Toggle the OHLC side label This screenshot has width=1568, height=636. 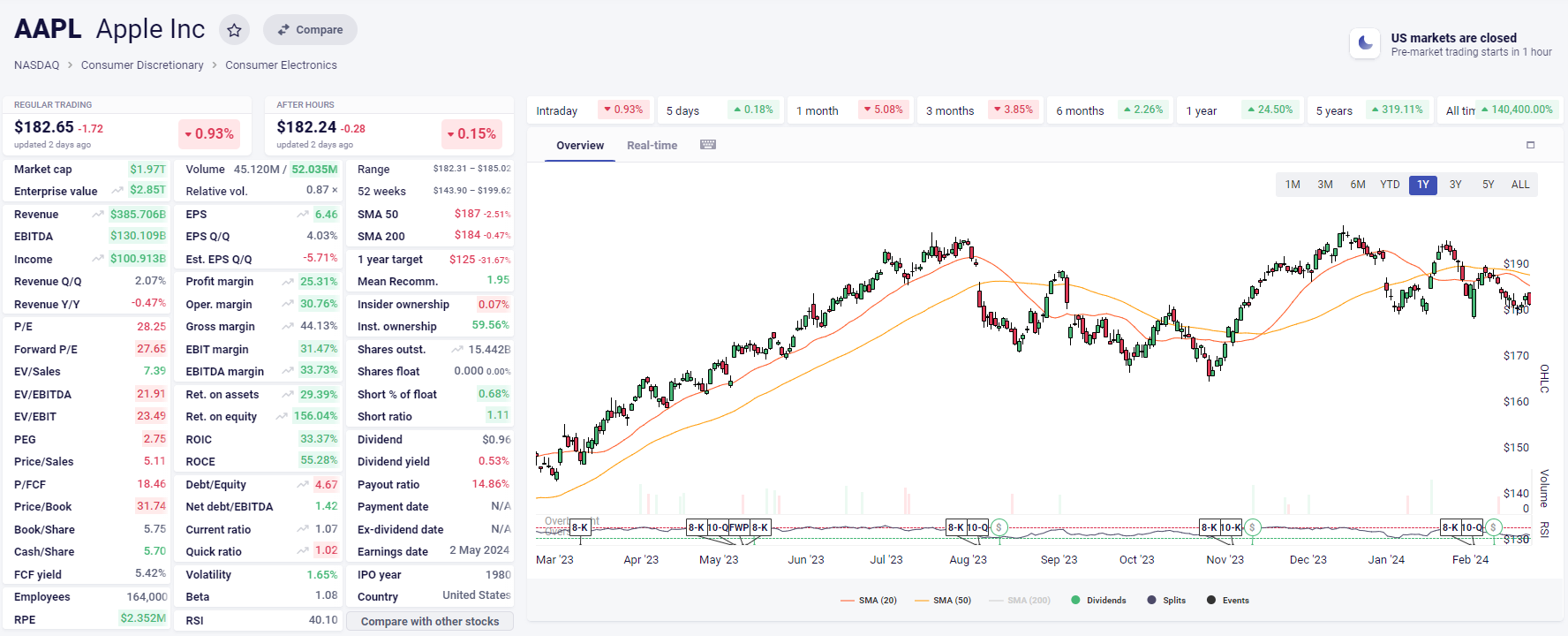coord(1544,379)
